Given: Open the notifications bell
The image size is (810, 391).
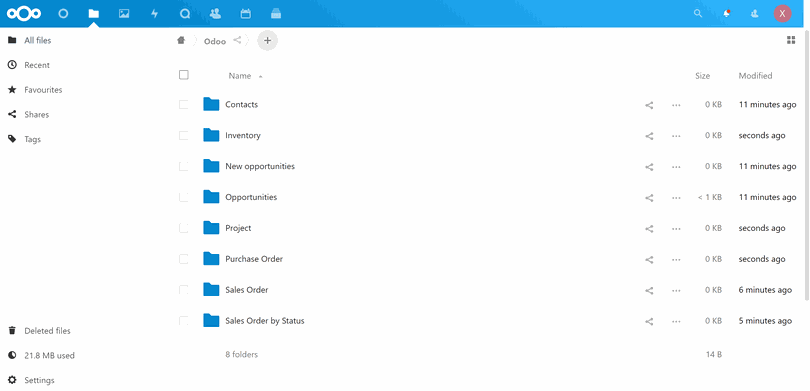Looking at the screenshot, I should pyautogui.click(x=726, y=14).
